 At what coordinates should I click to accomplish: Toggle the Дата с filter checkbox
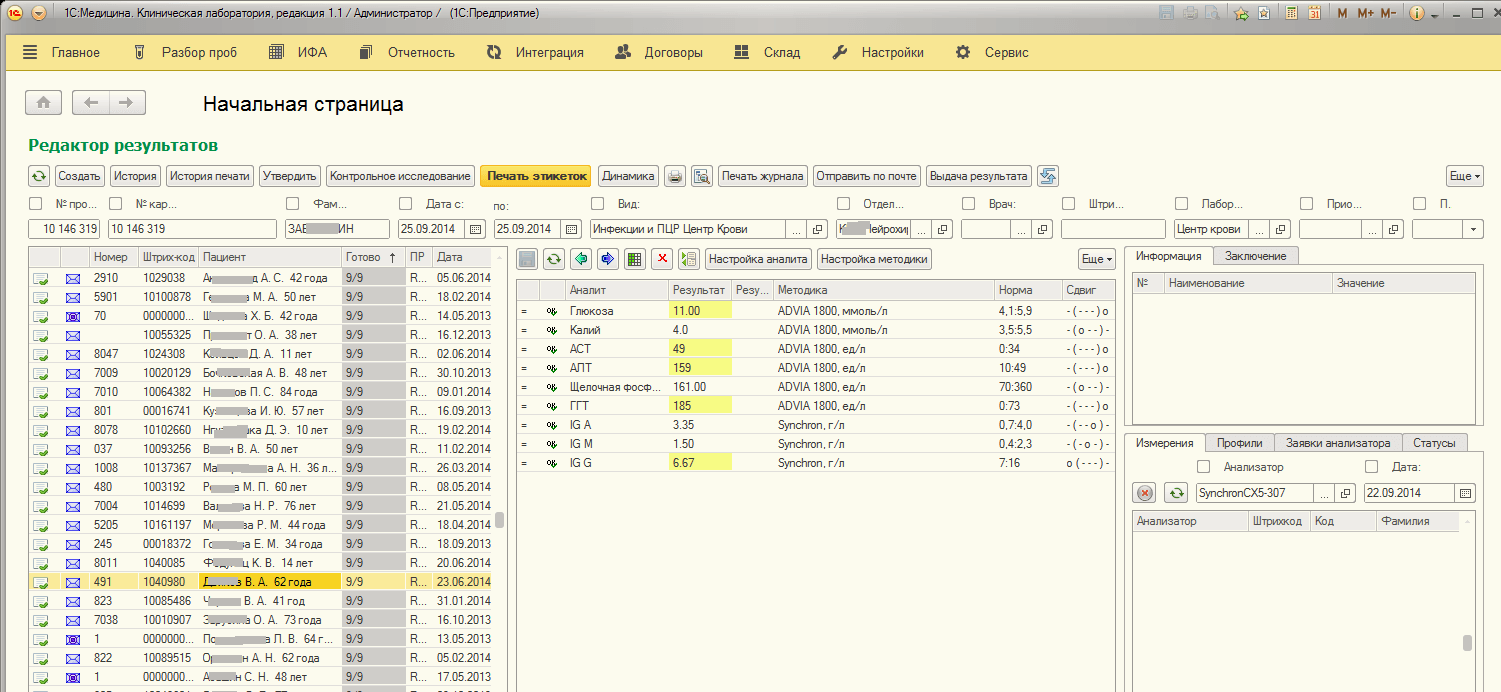[405, 204]
